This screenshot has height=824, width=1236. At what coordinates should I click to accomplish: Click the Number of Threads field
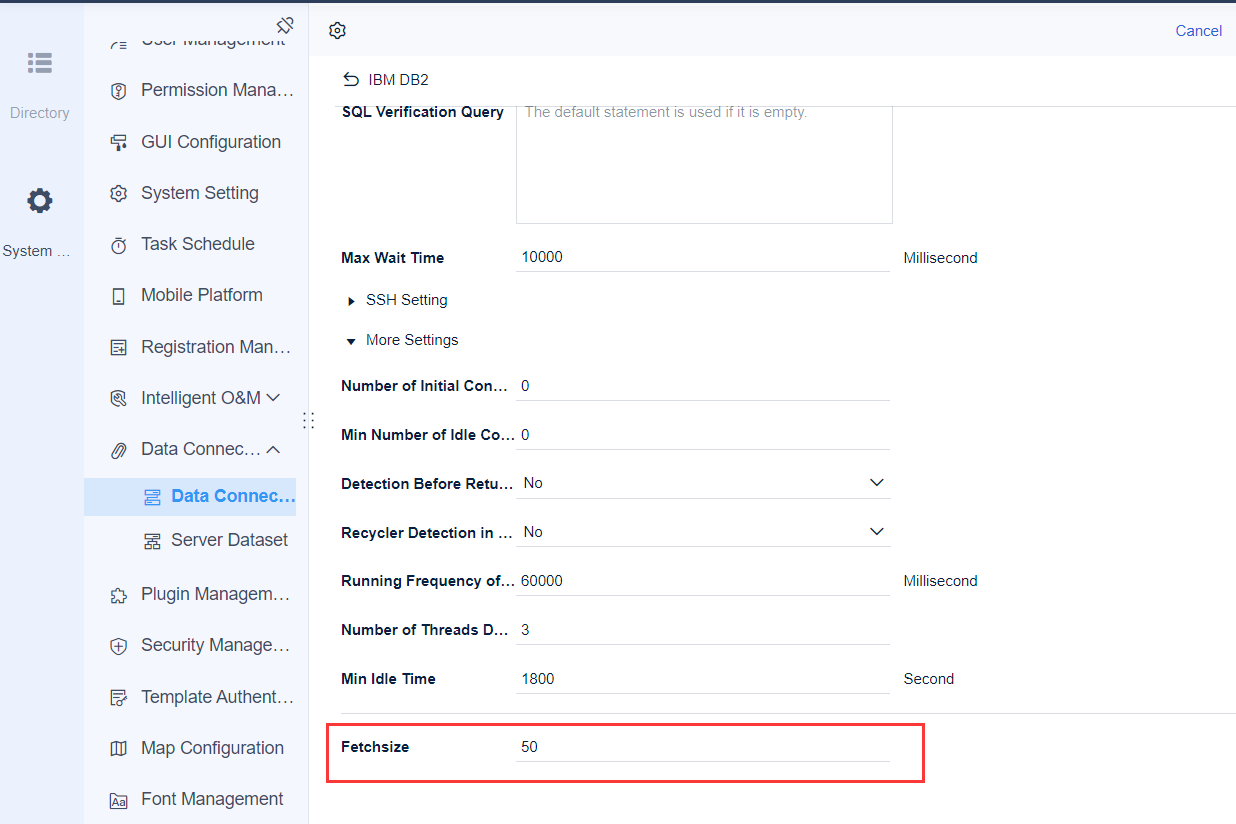click(x=703, y=630)
